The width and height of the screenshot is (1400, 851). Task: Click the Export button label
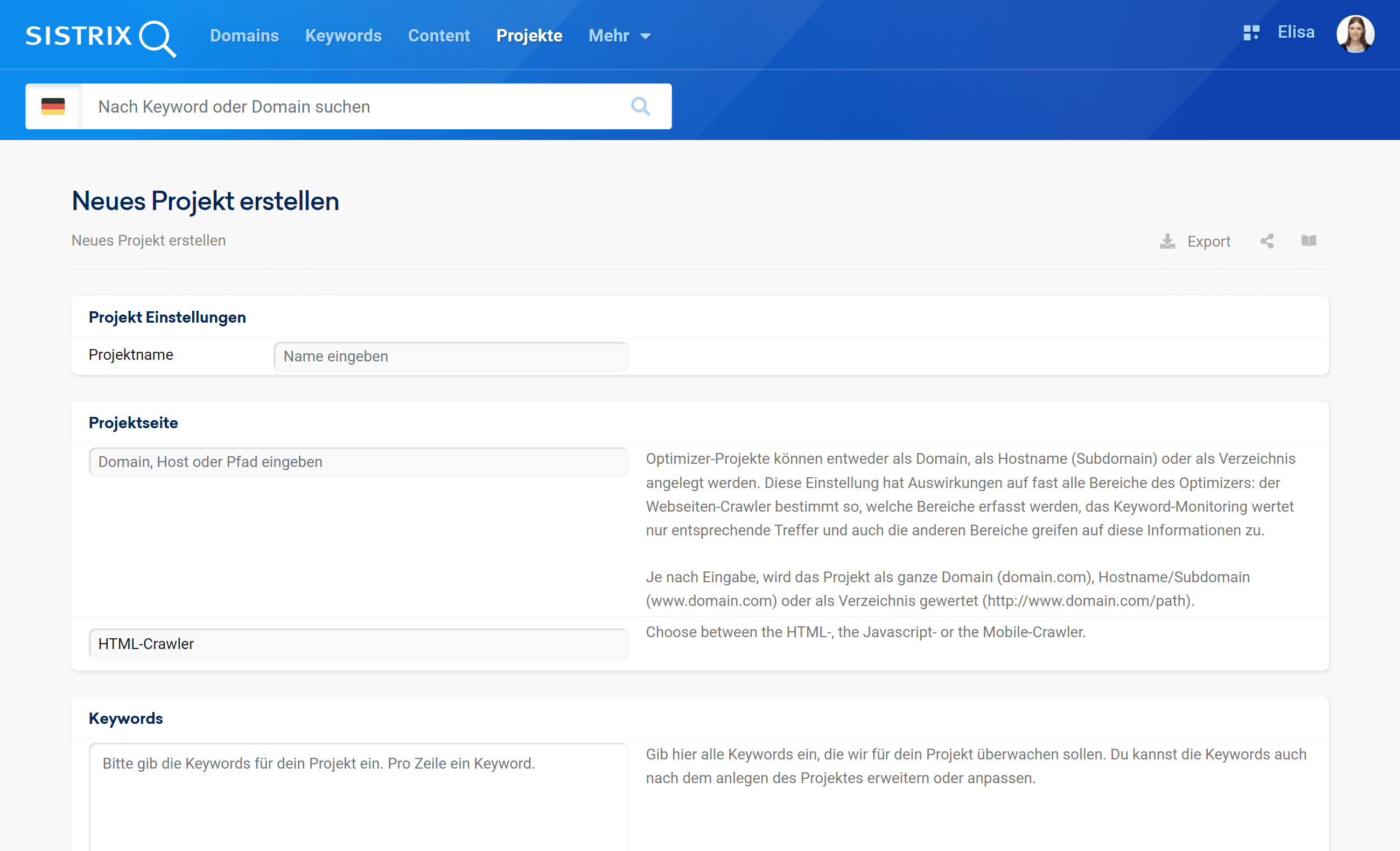tap(1208, 242)
